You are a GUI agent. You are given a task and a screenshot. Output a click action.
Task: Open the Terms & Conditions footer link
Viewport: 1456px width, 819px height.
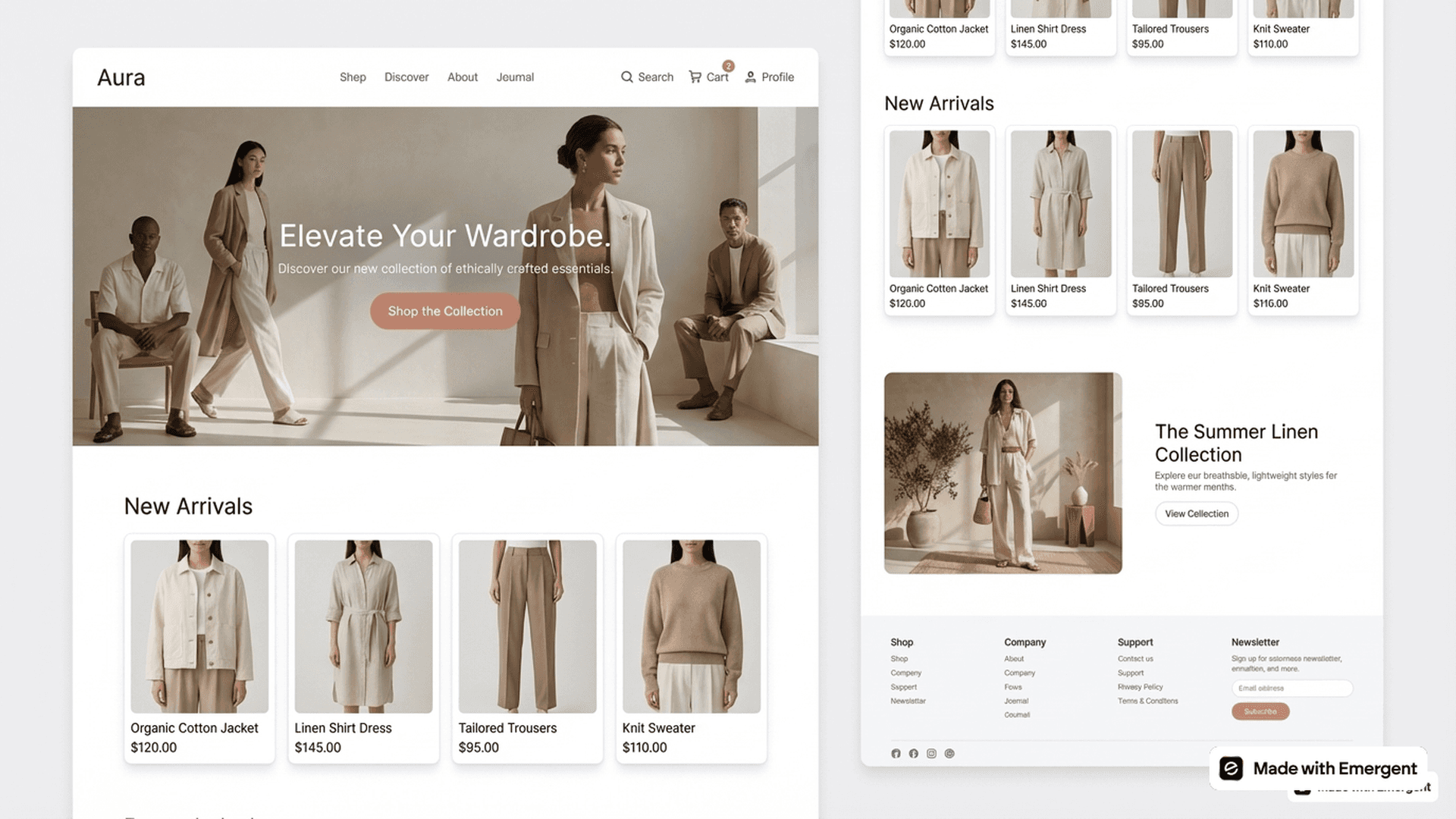1147,701
